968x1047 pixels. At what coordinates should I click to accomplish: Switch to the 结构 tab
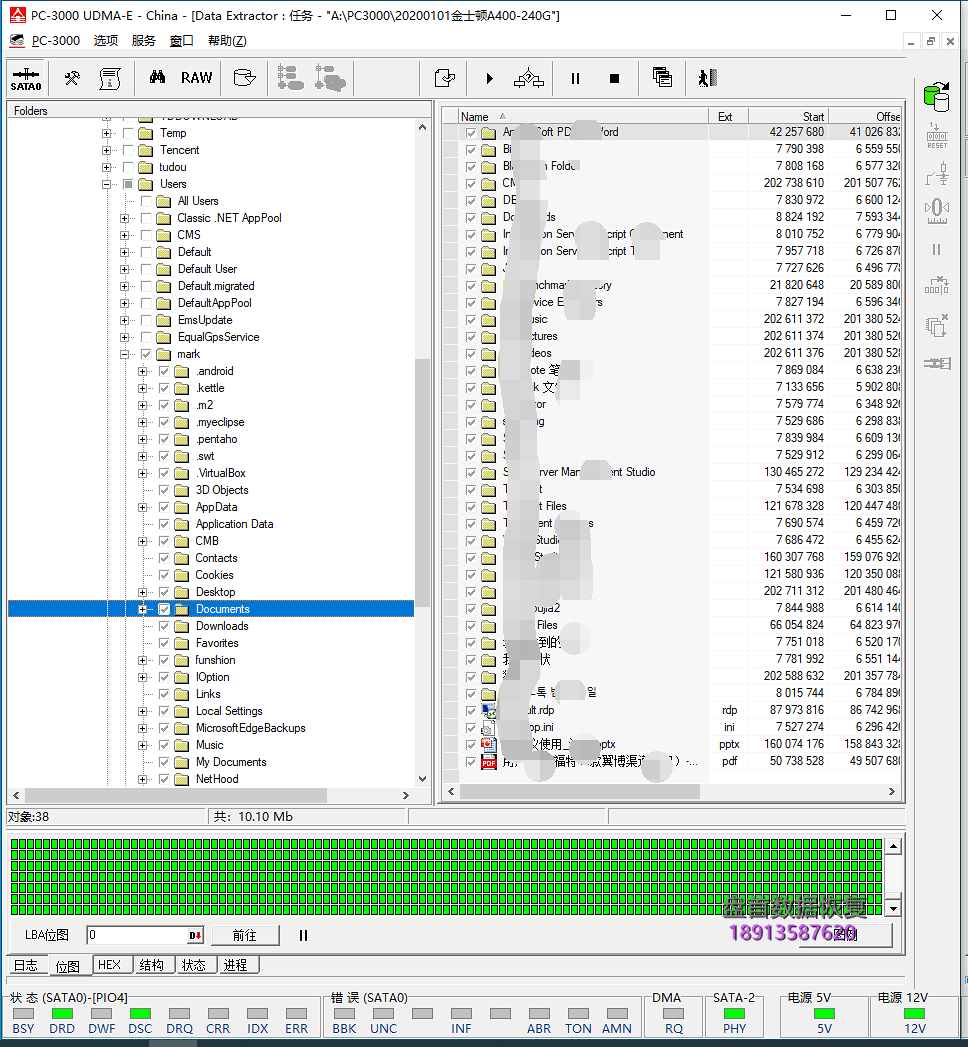point(152,965)
